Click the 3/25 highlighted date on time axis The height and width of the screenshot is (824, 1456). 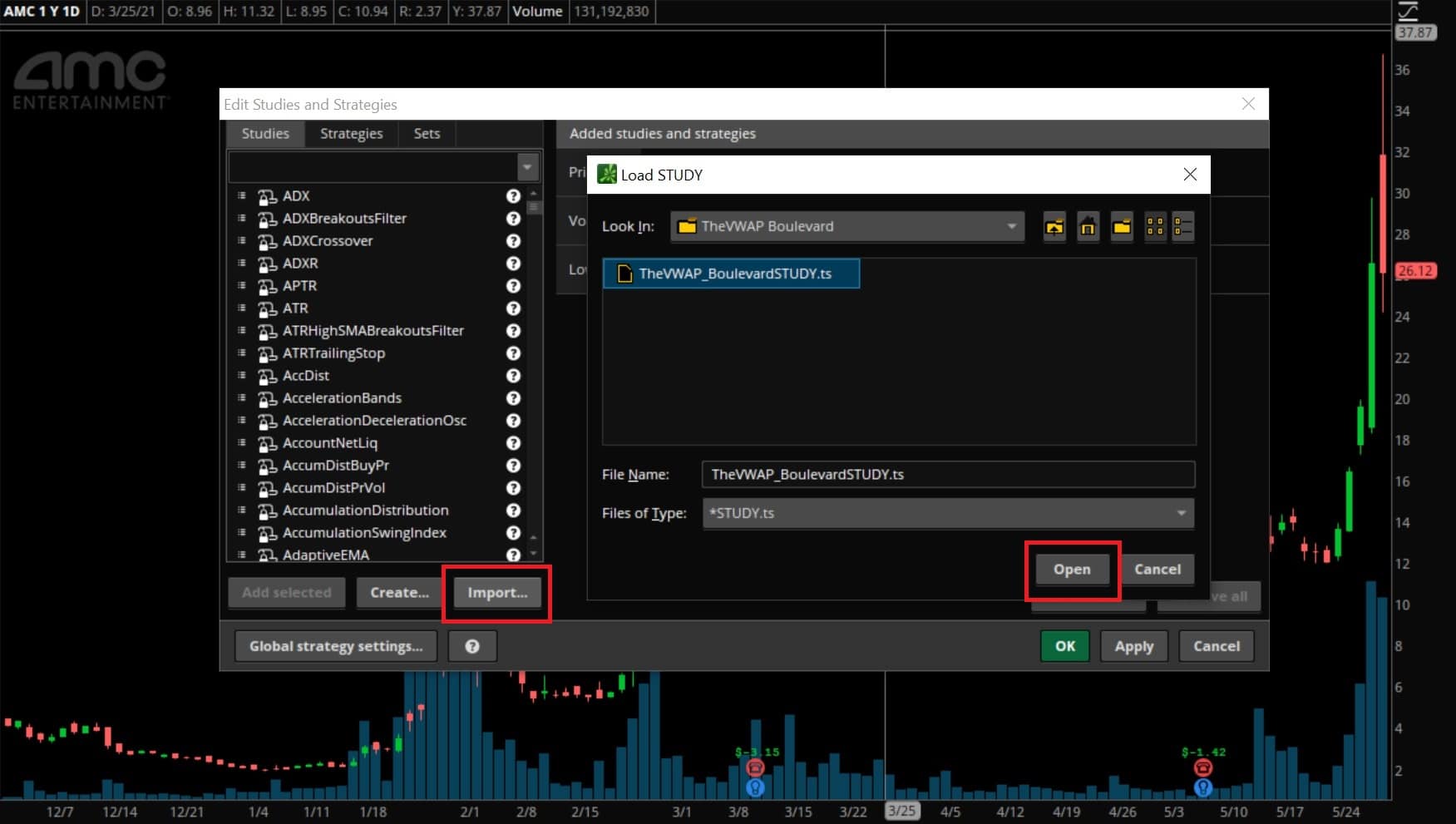pyautogui.click(x=902, y=811)
